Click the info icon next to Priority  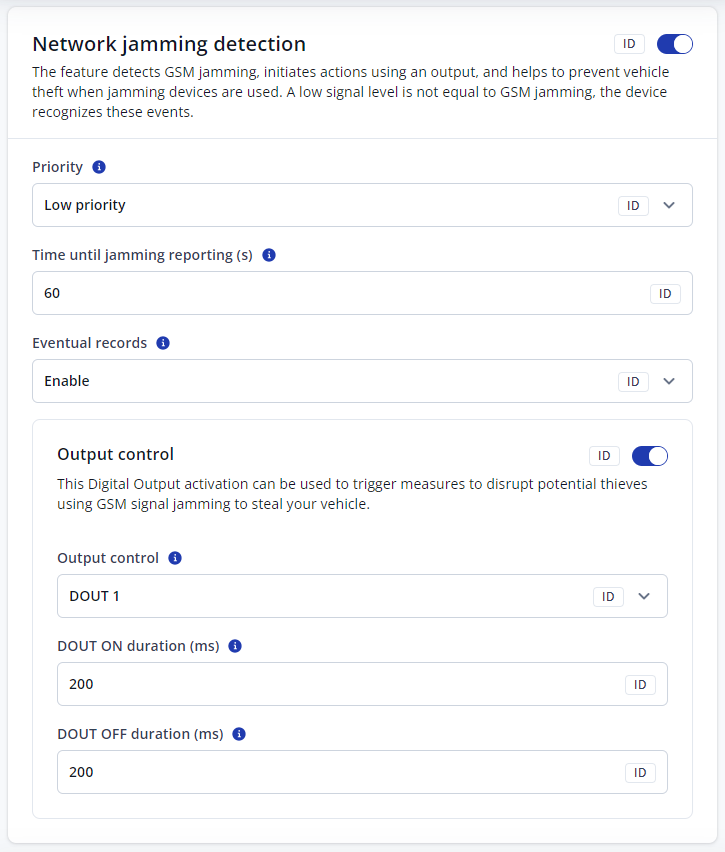[x=99, y=167]
